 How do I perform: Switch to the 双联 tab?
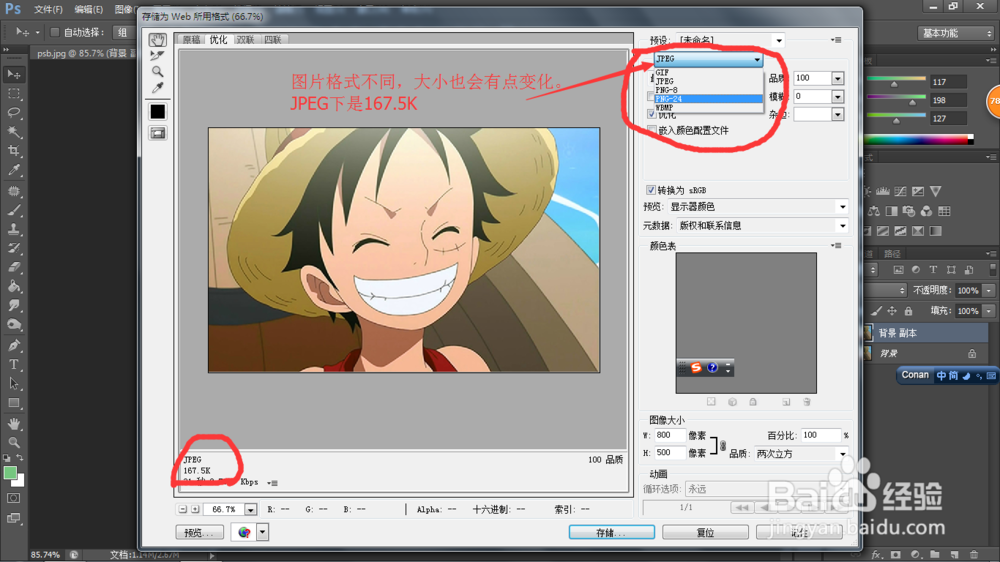click(x=246, y=40)
